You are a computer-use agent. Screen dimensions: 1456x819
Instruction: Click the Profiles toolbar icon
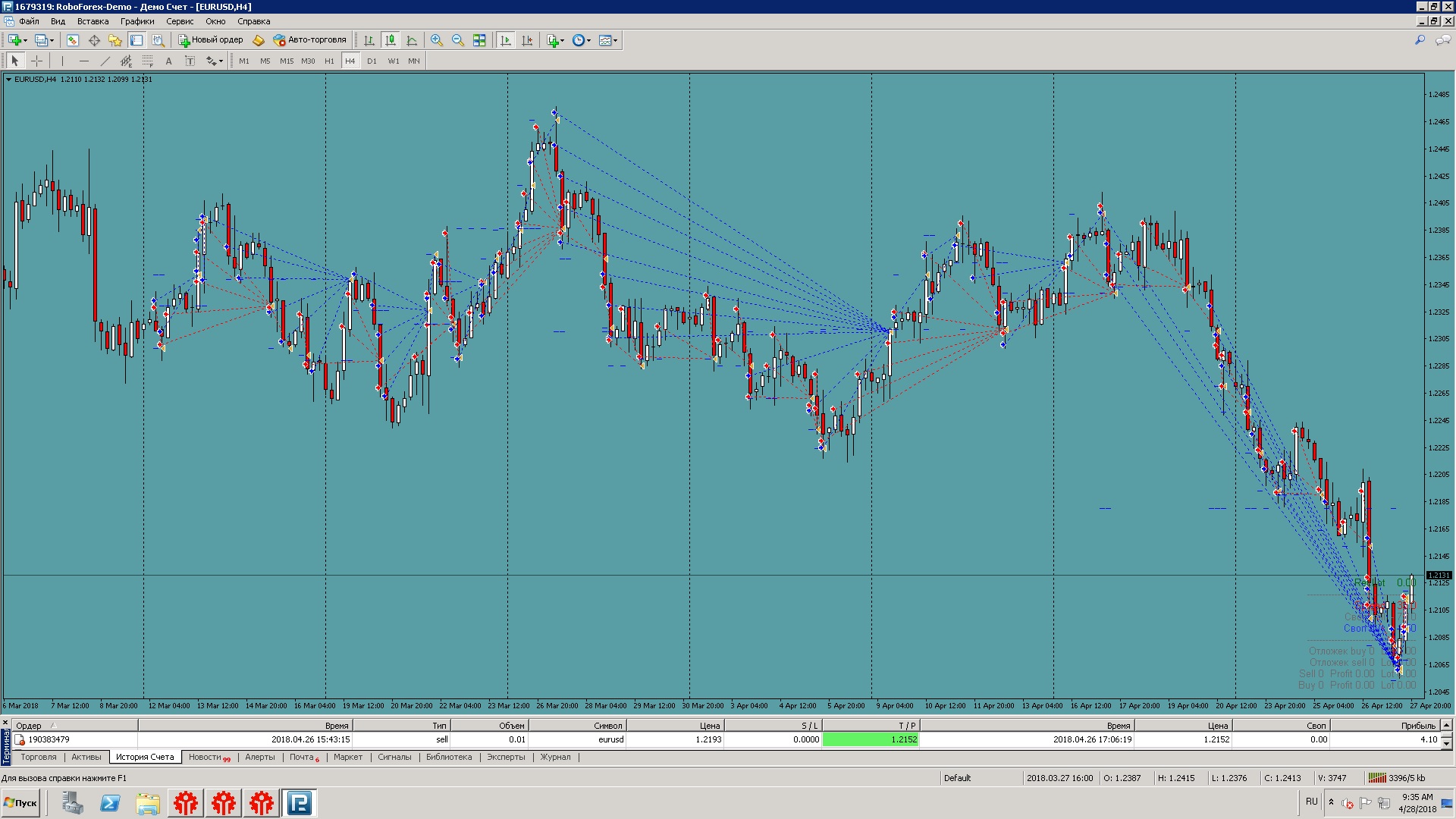(40, 40)
